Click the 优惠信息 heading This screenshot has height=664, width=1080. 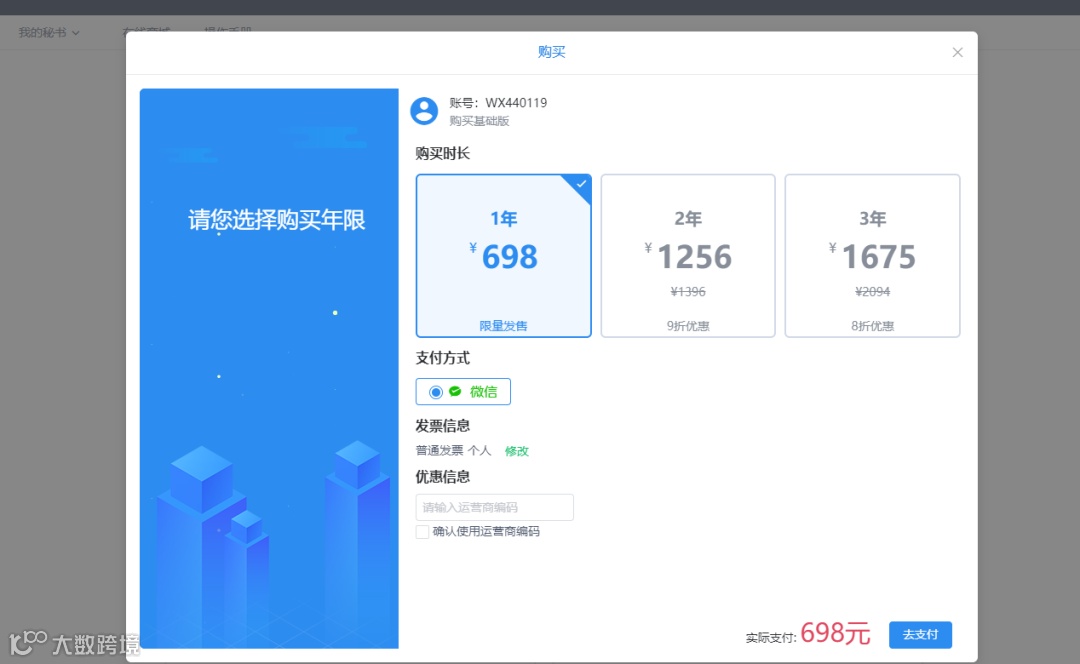[x=442, y=477]
